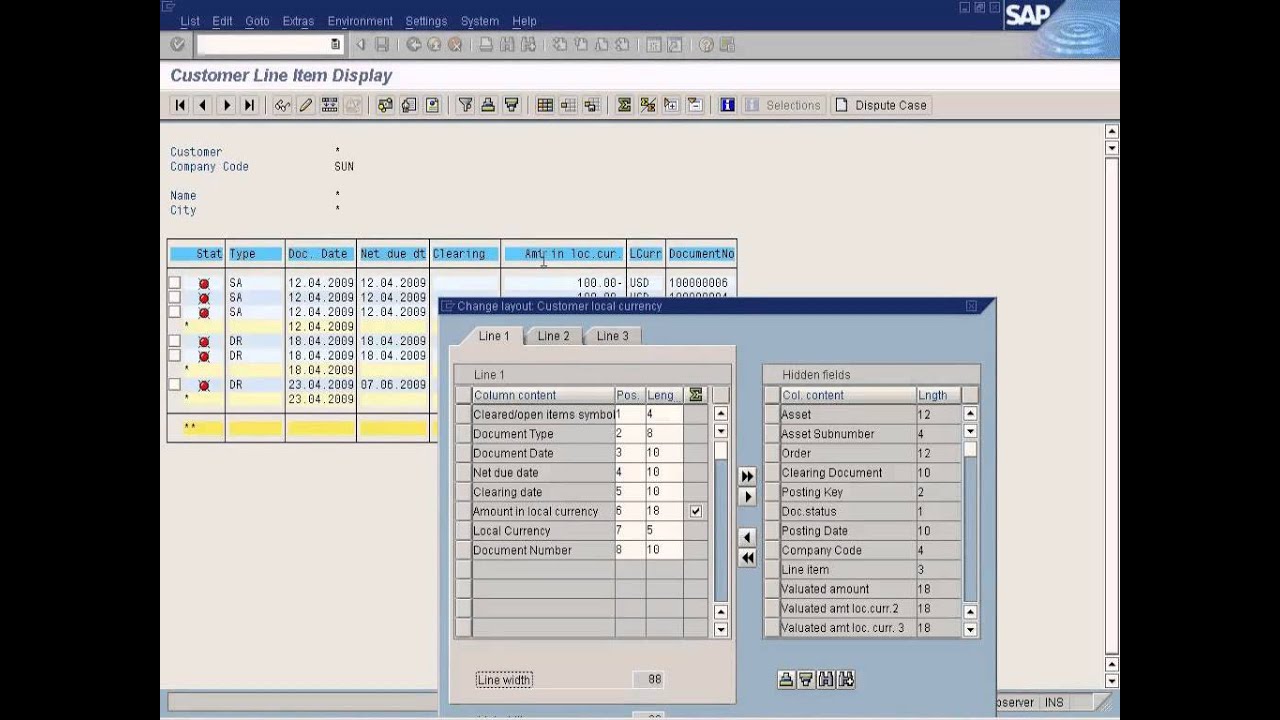1280x720 pixels.
Task: Click the hide selected field single right arrow
Action: [747, 497]
